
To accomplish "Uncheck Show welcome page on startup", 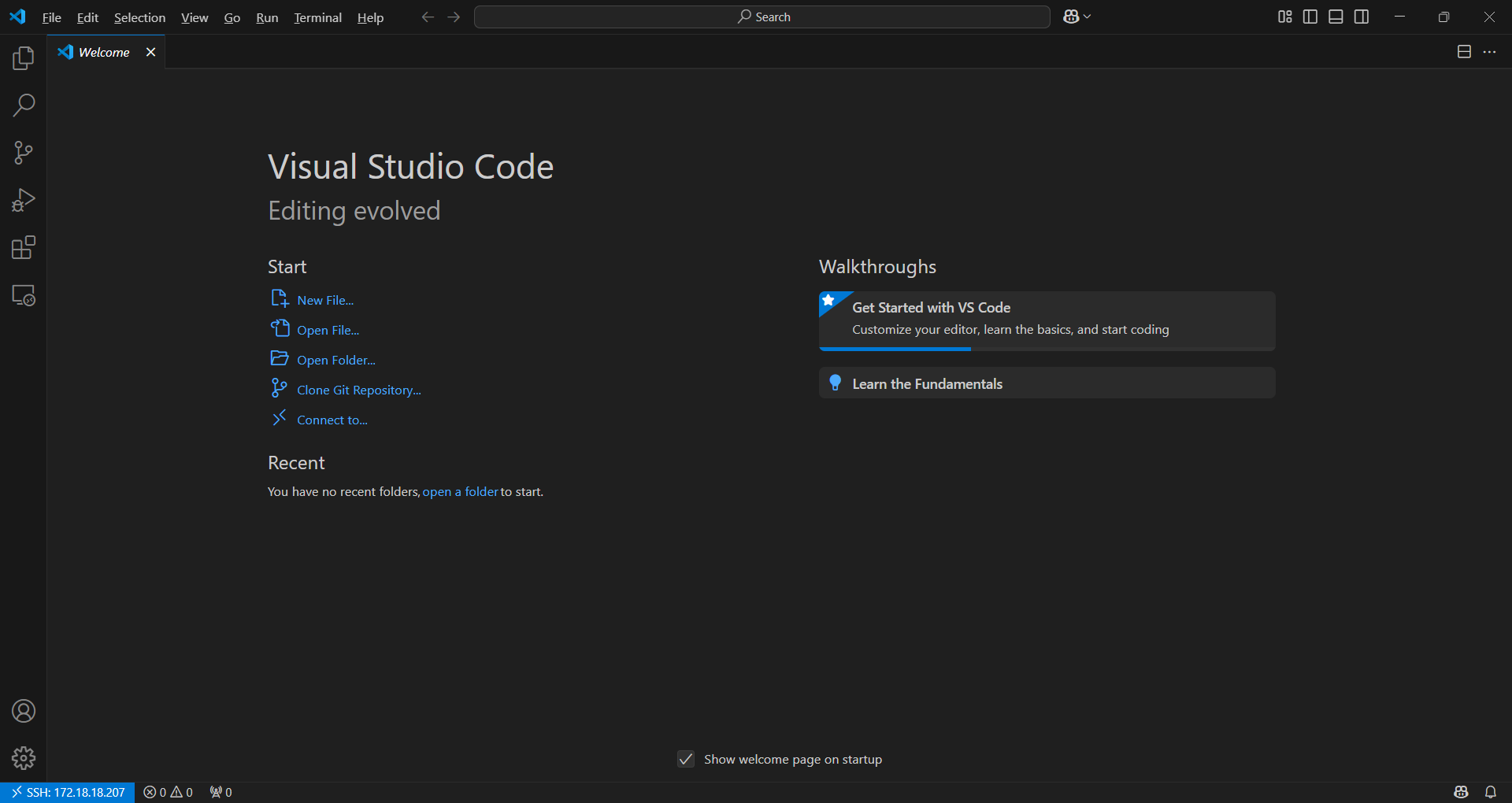I will (x=686, y=759).
